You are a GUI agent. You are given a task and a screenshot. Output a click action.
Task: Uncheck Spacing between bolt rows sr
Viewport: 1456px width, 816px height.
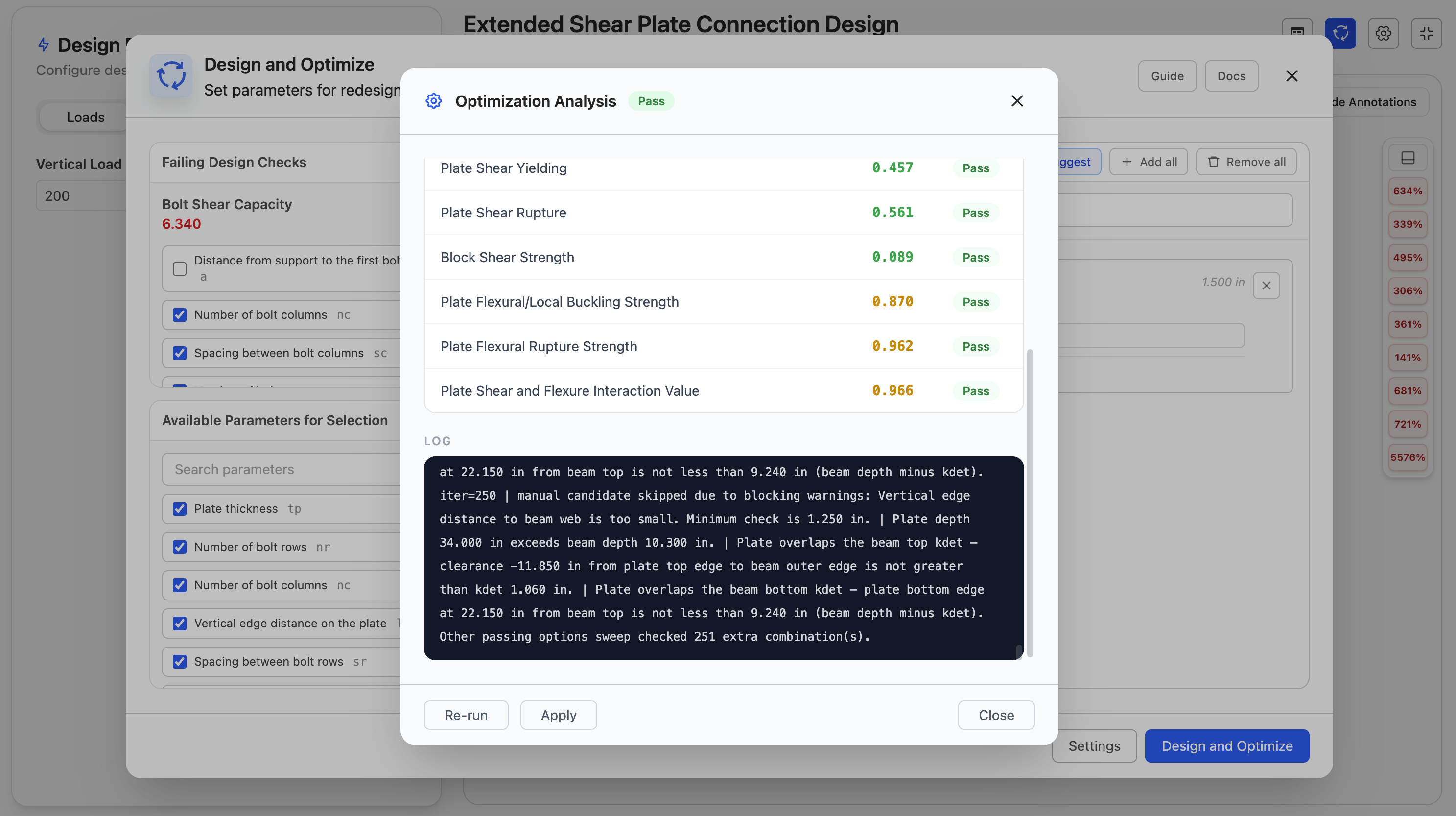pyautogui.click(x=180, y=661)
